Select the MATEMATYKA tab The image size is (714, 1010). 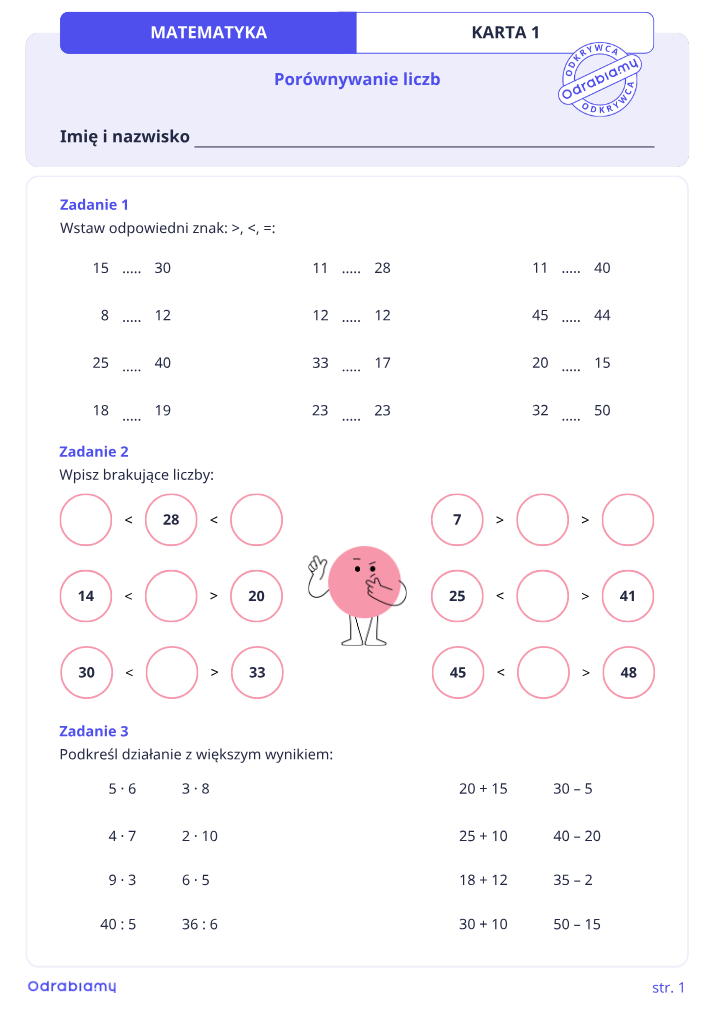208,33
